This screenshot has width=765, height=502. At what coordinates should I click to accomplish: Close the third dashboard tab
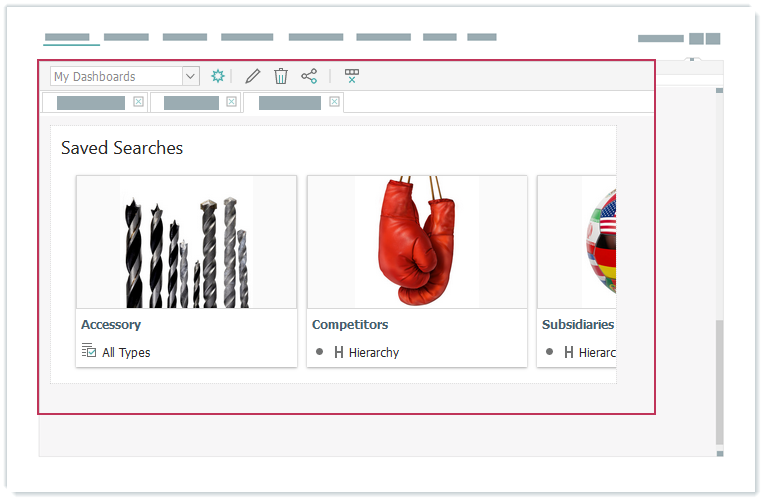click(x=334, y=102)
